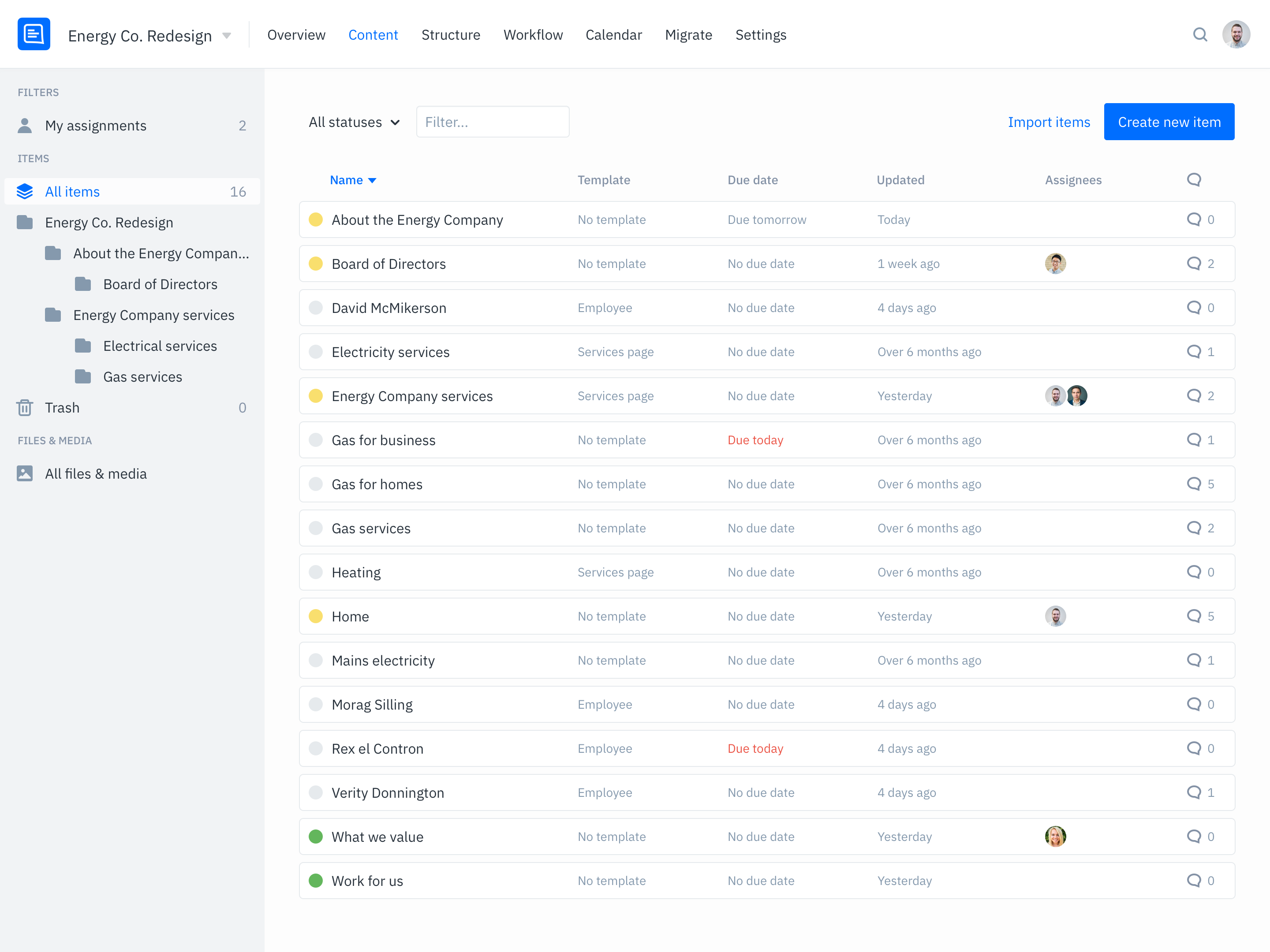Open the Structure tab

451,35
